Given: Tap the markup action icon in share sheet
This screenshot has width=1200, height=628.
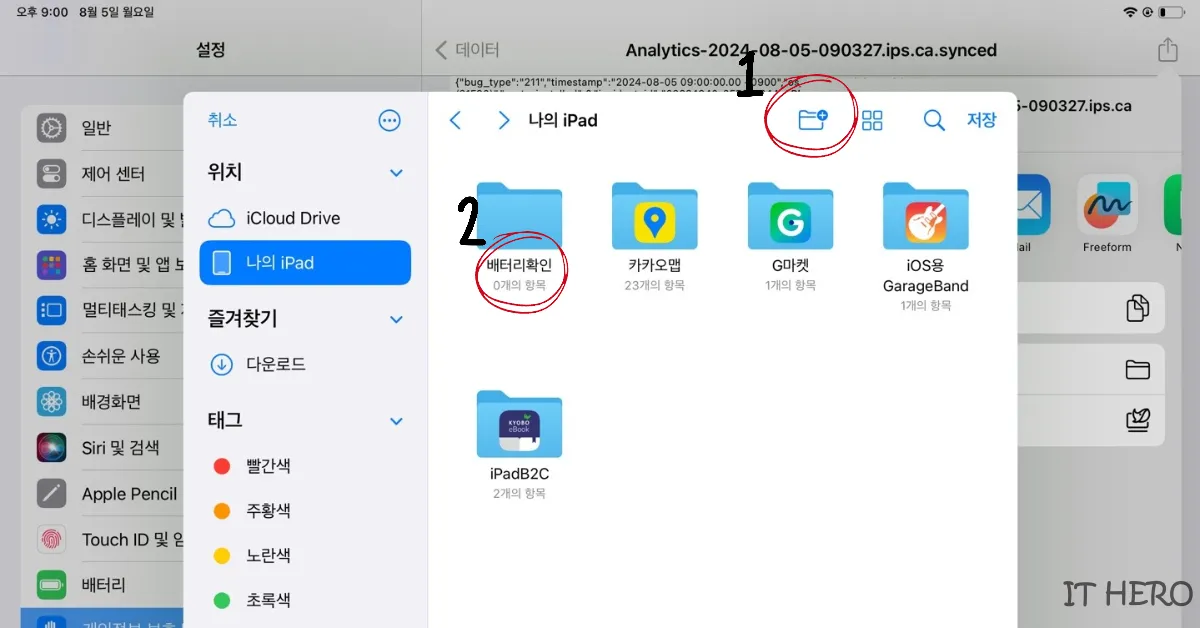Looking at the screenshot, I should click(1137, 420).
